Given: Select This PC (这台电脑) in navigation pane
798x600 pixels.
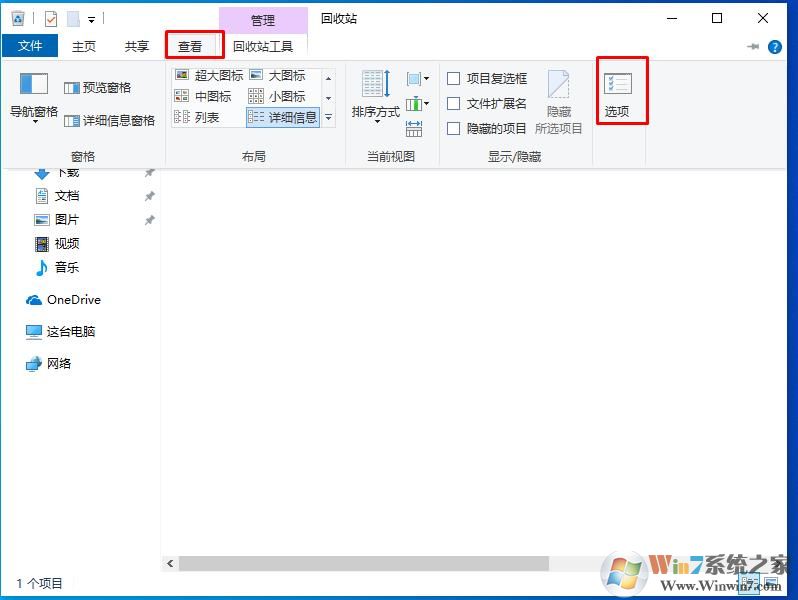Looking at the screenshot, I should click(60, 332).
